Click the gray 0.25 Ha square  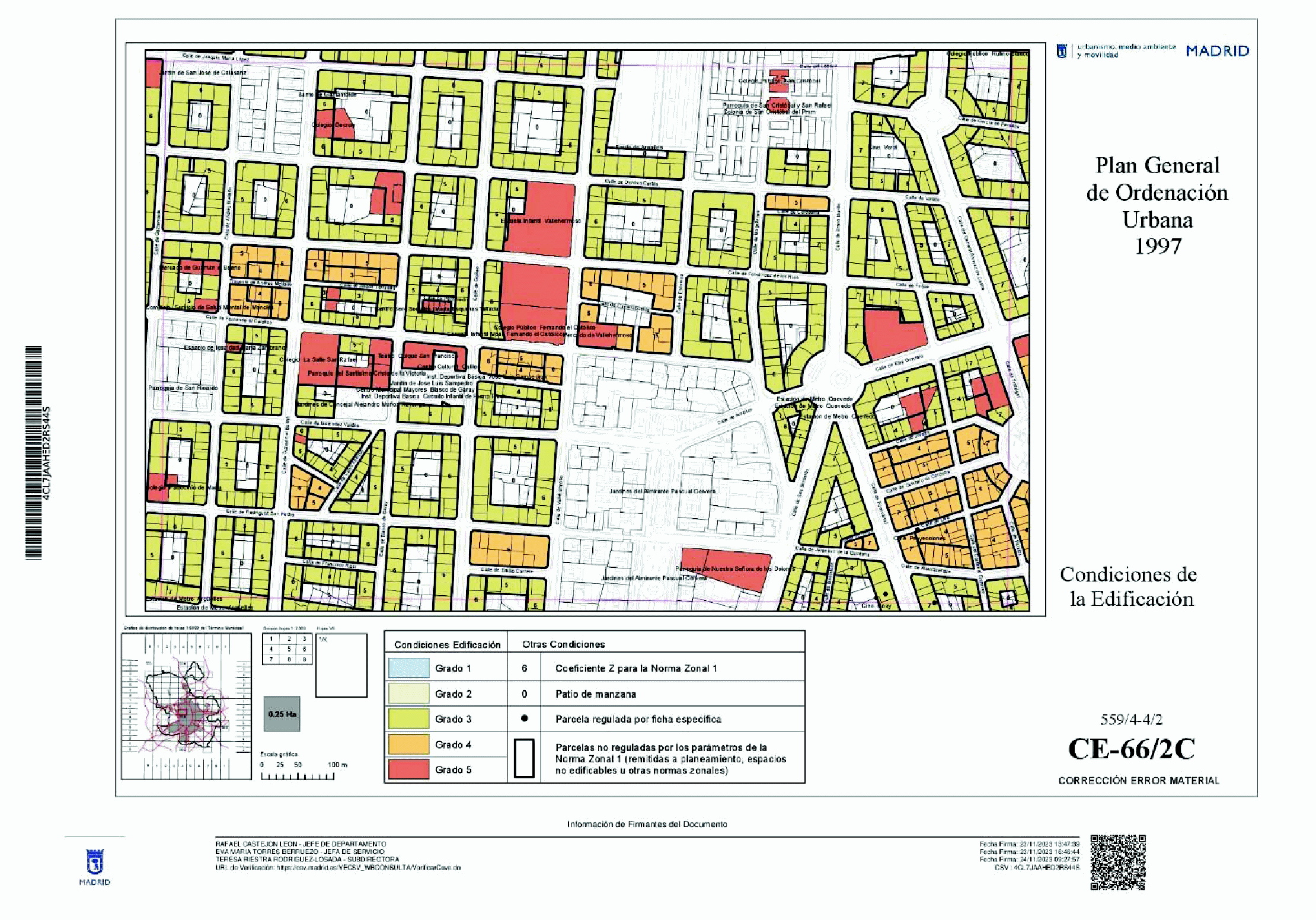(x=282, y=714)
